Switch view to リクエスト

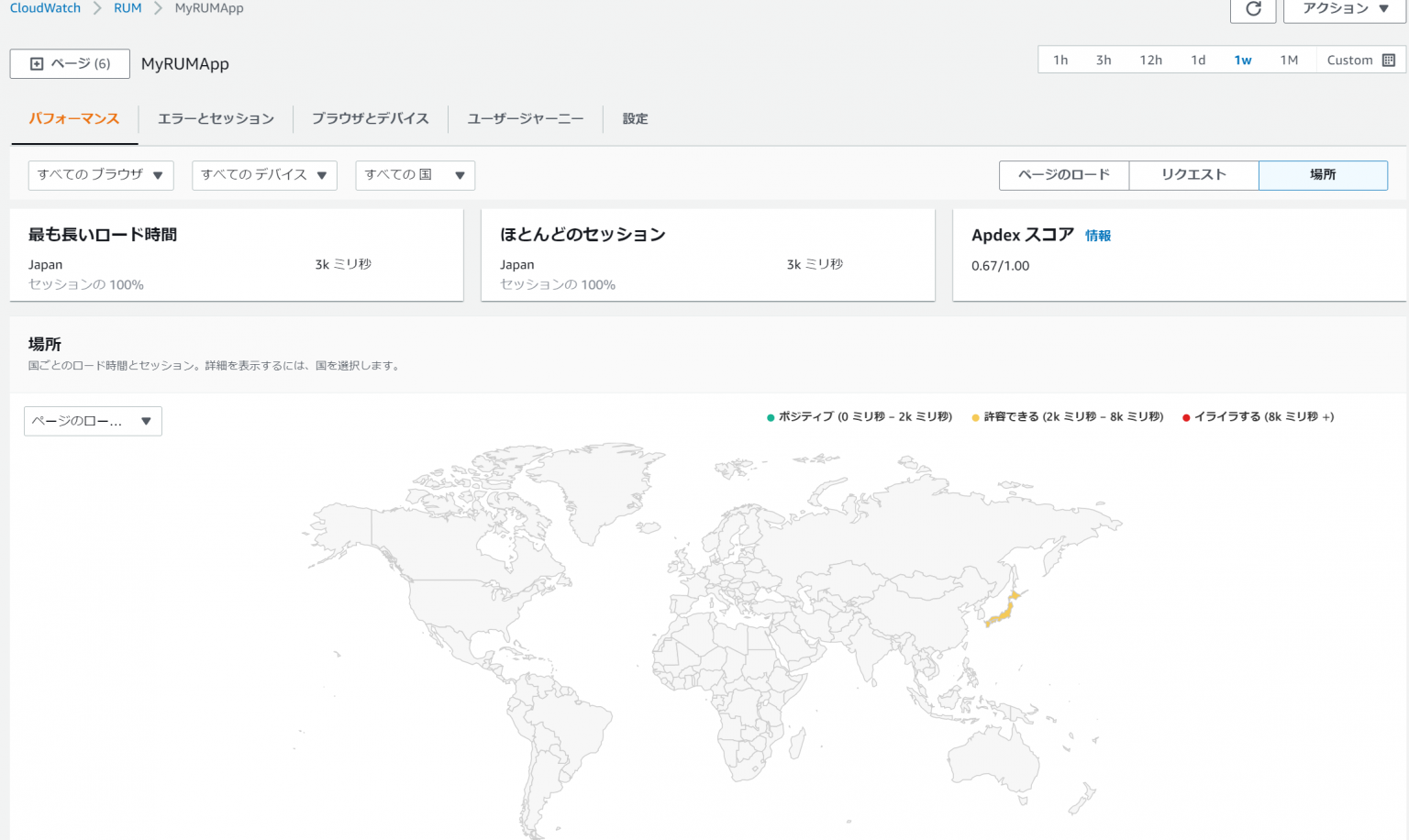[x=1193, y=175]
